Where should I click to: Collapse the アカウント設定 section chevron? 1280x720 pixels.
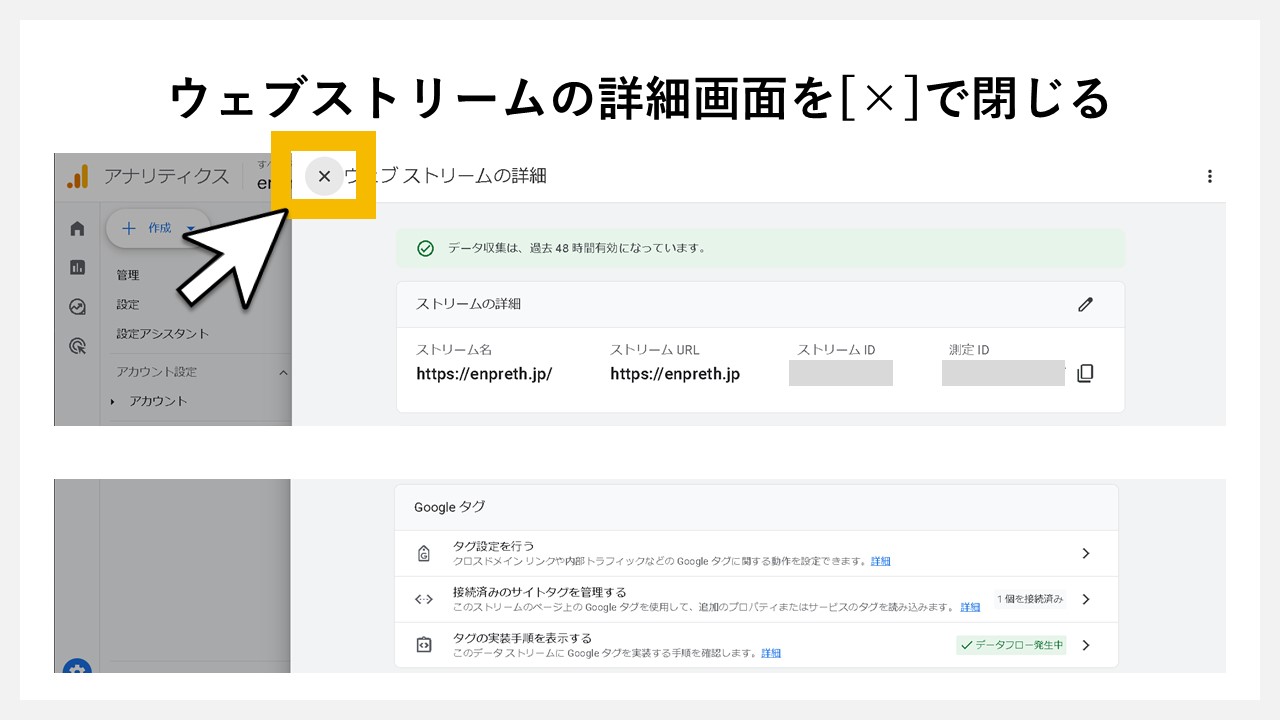tap(282, 371)
